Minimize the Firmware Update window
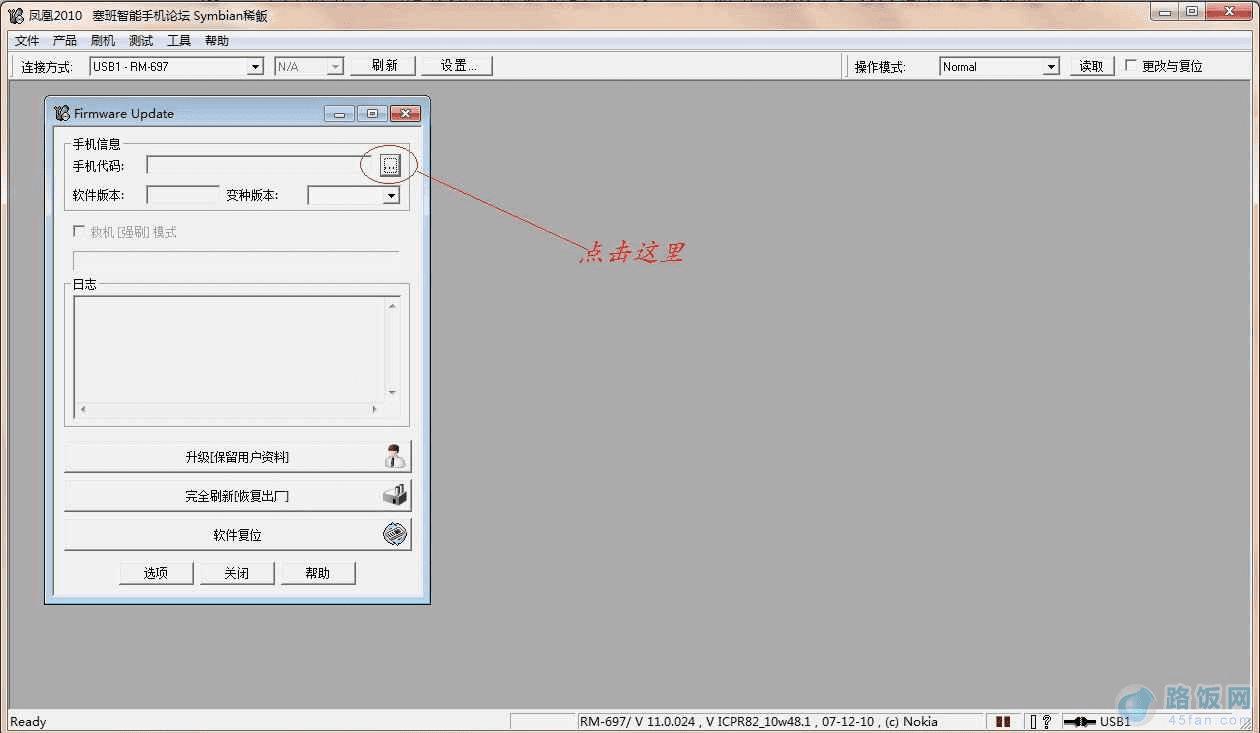Image resolution: width=1260 pixels, height=733 pixels. coord(339,114)
